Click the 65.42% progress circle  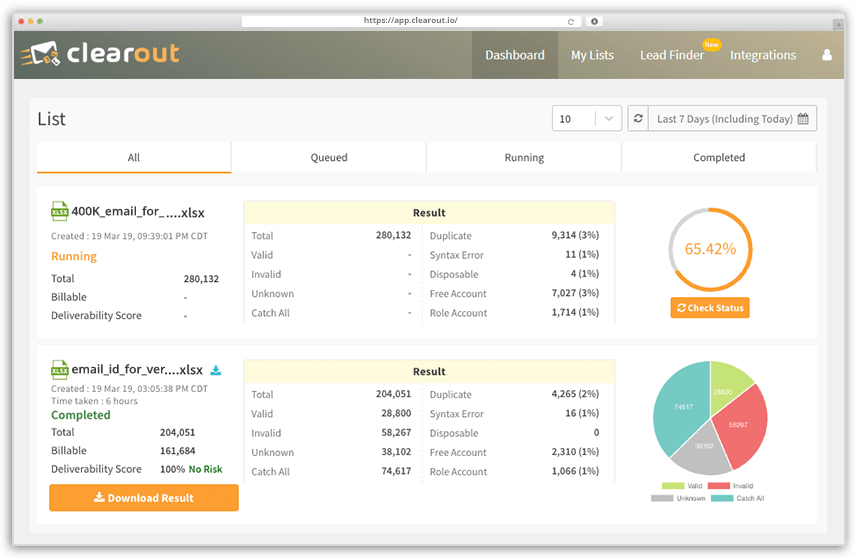click(x=710, y=249)
